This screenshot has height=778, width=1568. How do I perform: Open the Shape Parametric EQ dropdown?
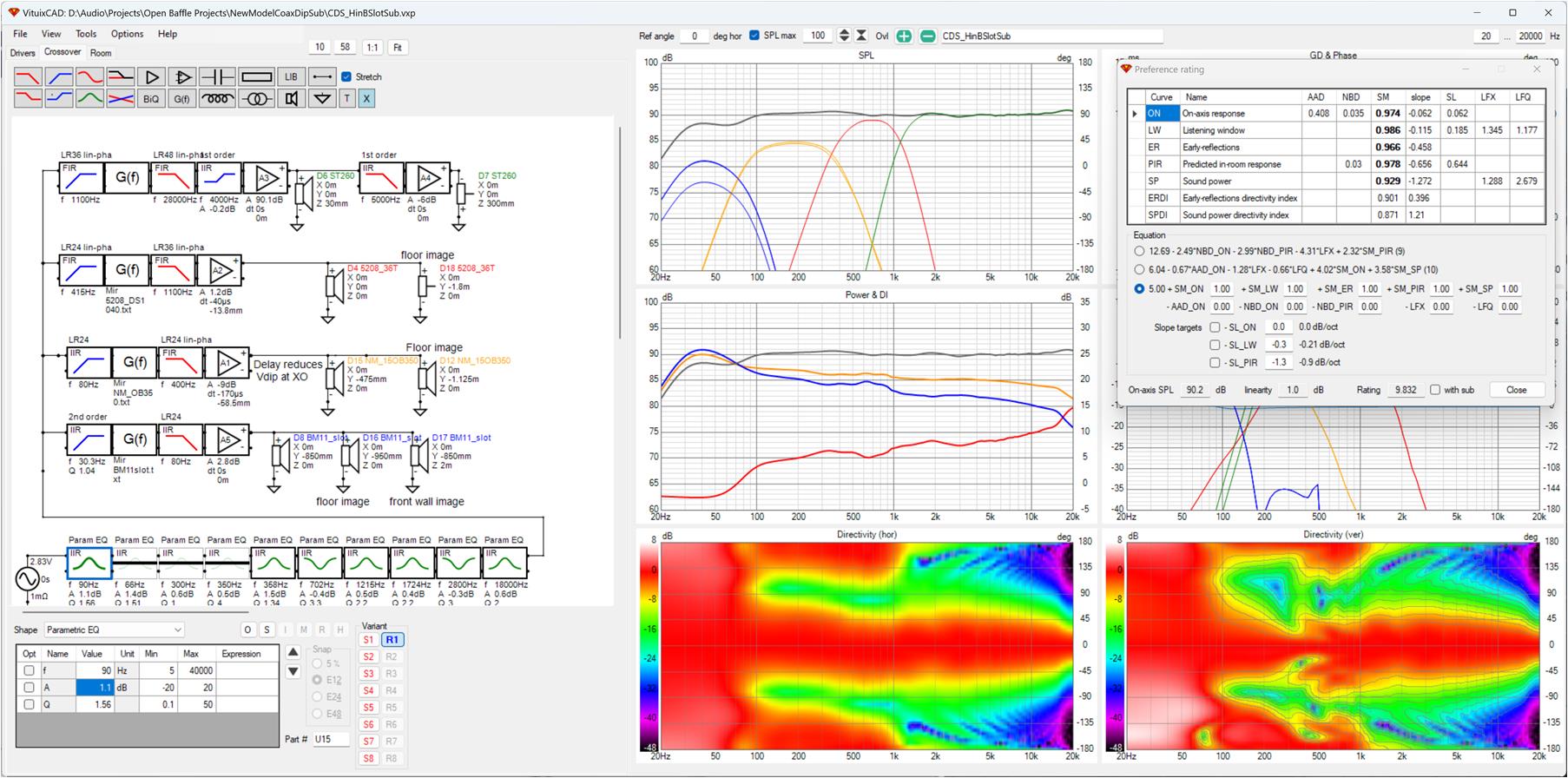pos(114,630)
